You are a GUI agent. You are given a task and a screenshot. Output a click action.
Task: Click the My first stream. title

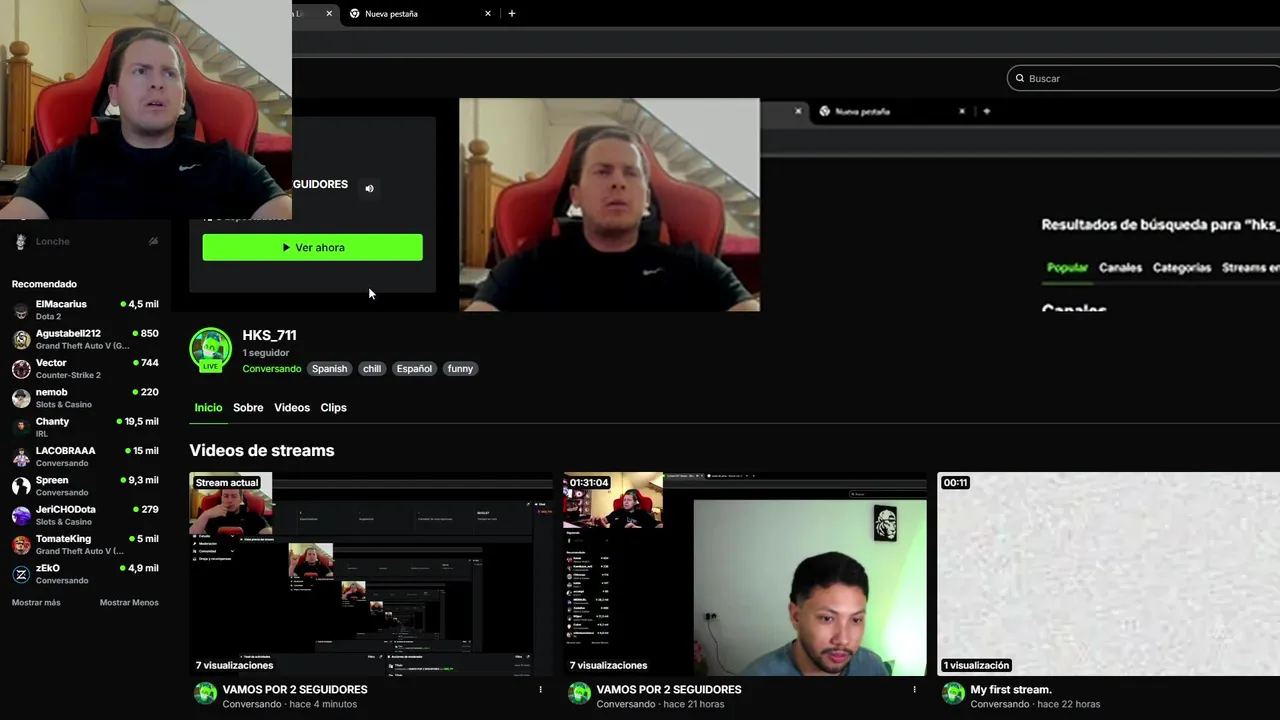click(x=1011, y=689)
